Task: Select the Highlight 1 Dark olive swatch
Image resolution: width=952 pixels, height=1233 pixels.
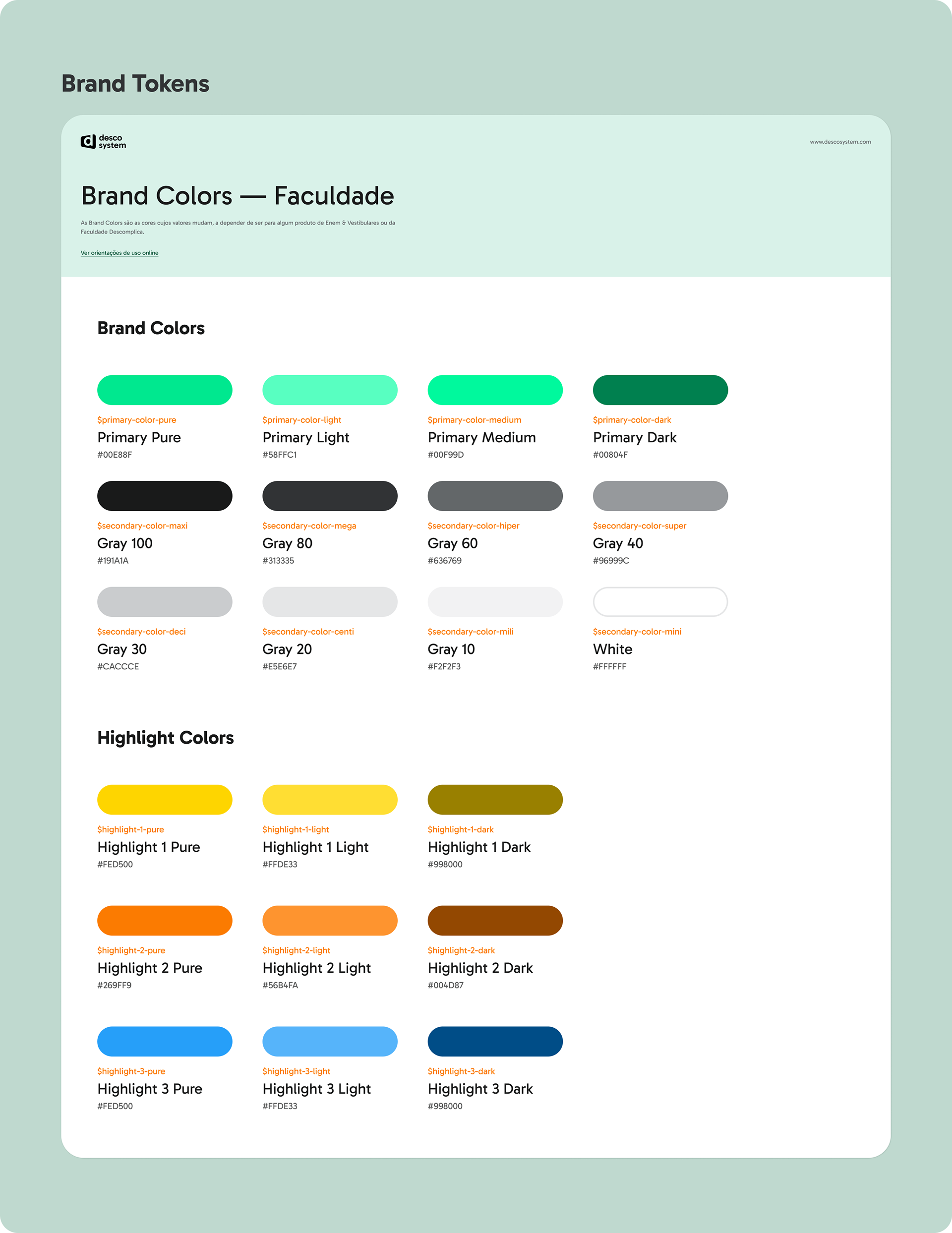Action: point(495,799)
